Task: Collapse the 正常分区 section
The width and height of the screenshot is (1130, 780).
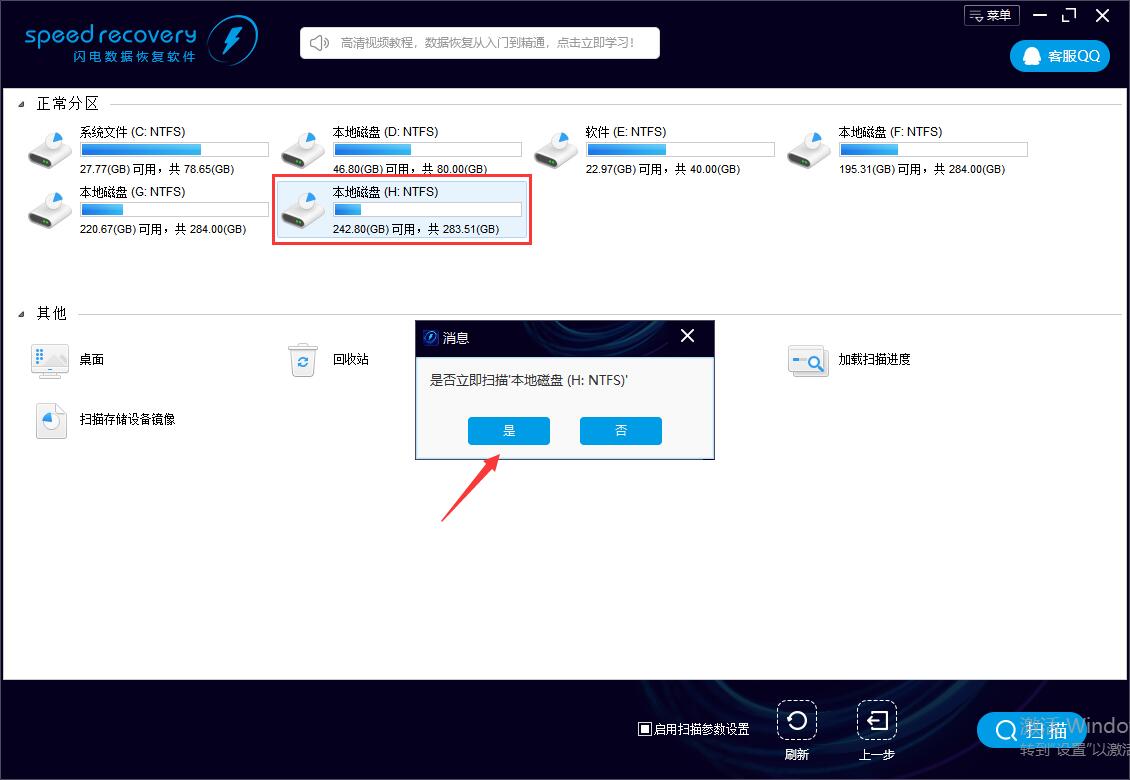Action: point(22,105)
